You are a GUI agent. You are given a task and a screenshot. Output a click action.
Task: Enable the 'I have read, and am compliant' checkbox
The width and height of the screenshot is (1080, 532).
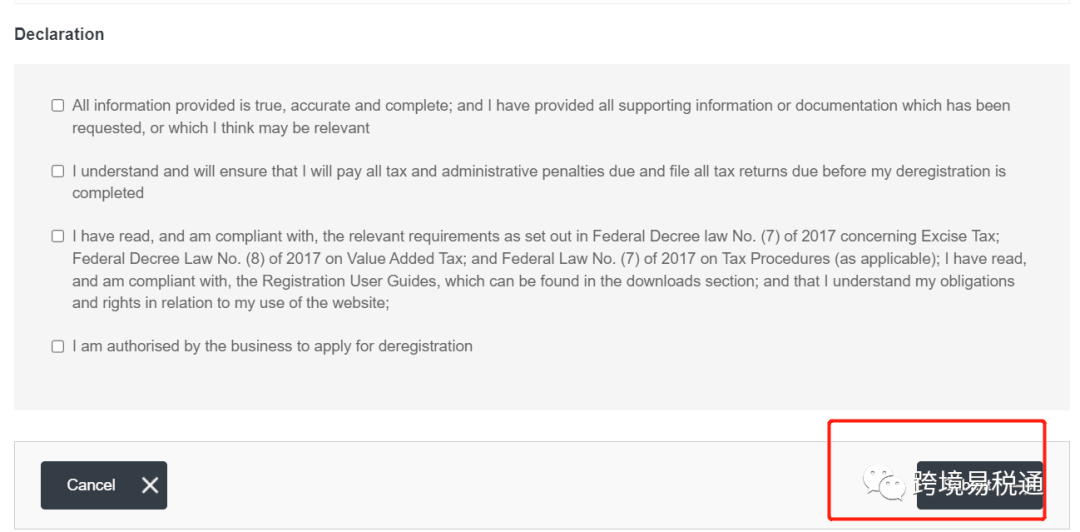click(x=58, y=236)
